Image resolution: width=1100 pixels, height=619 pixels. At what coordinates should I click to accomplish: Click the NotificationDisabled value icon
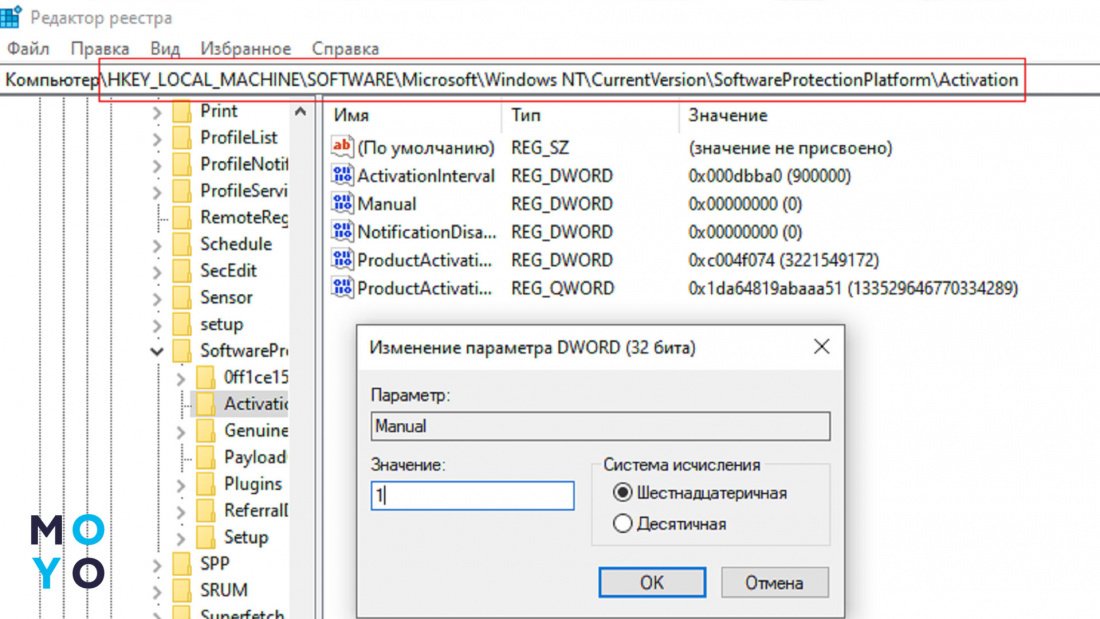343,232
